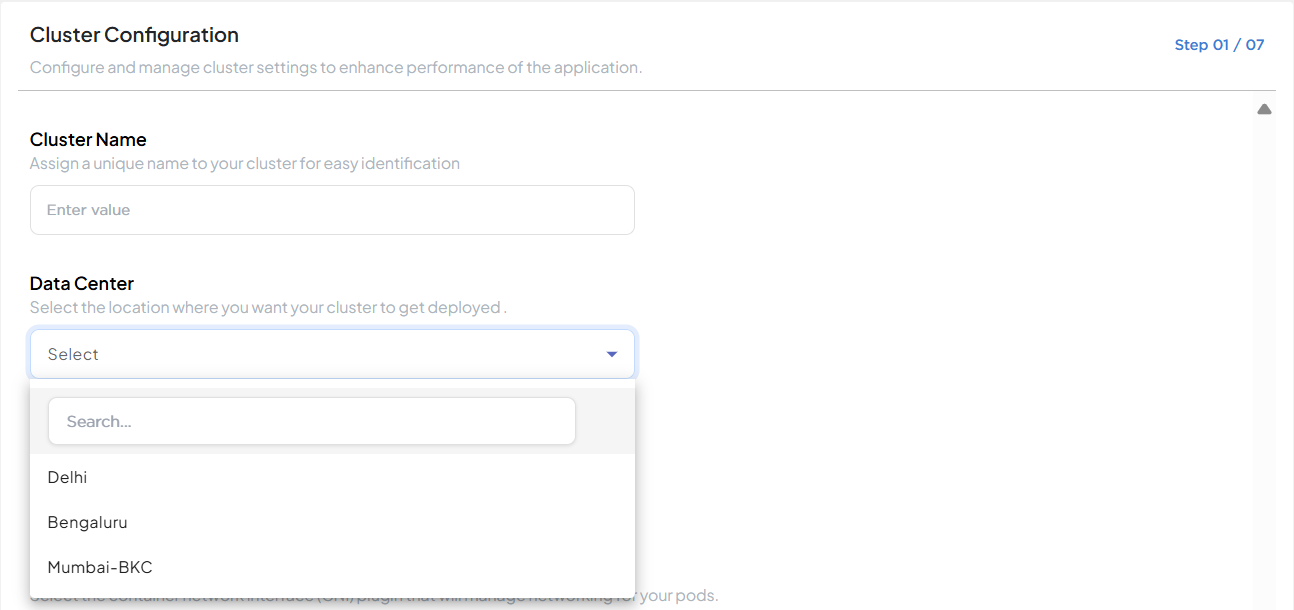This screenshot has width=1294, height=610.
Task: Click the Data Center field label
Action: 82,283
